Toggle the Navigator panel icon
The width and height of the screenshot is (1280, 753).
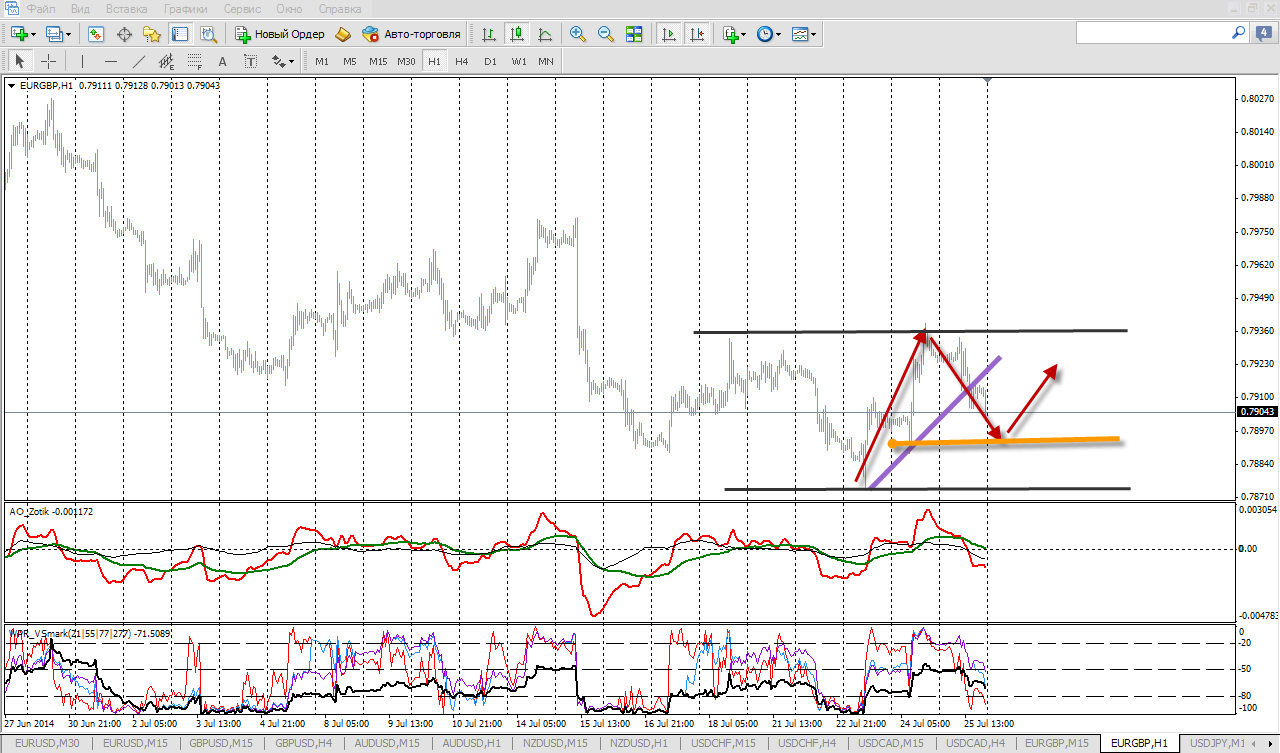(152, 34)
